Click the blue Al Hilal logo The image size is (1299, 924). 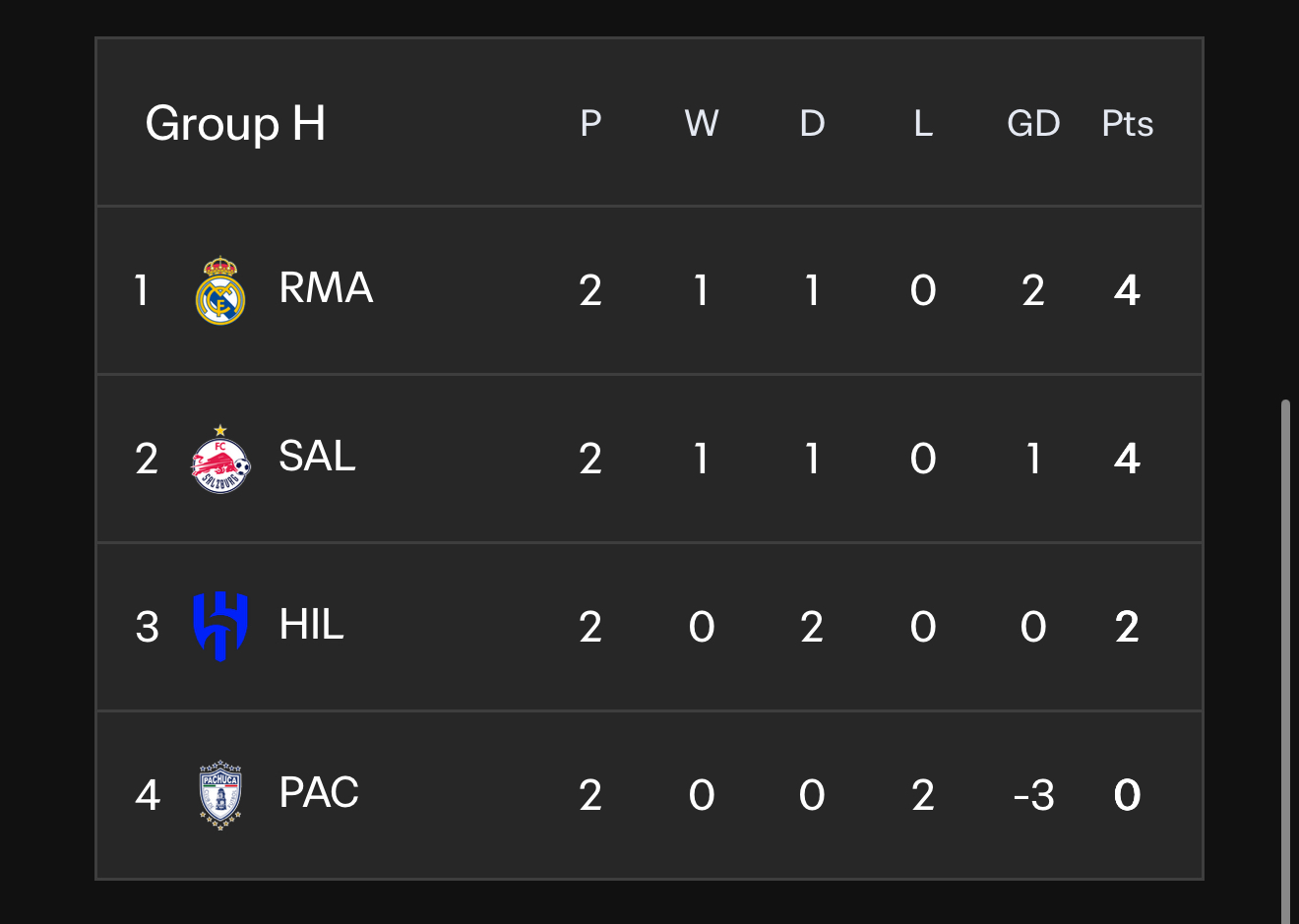click(x=220, y=626)
